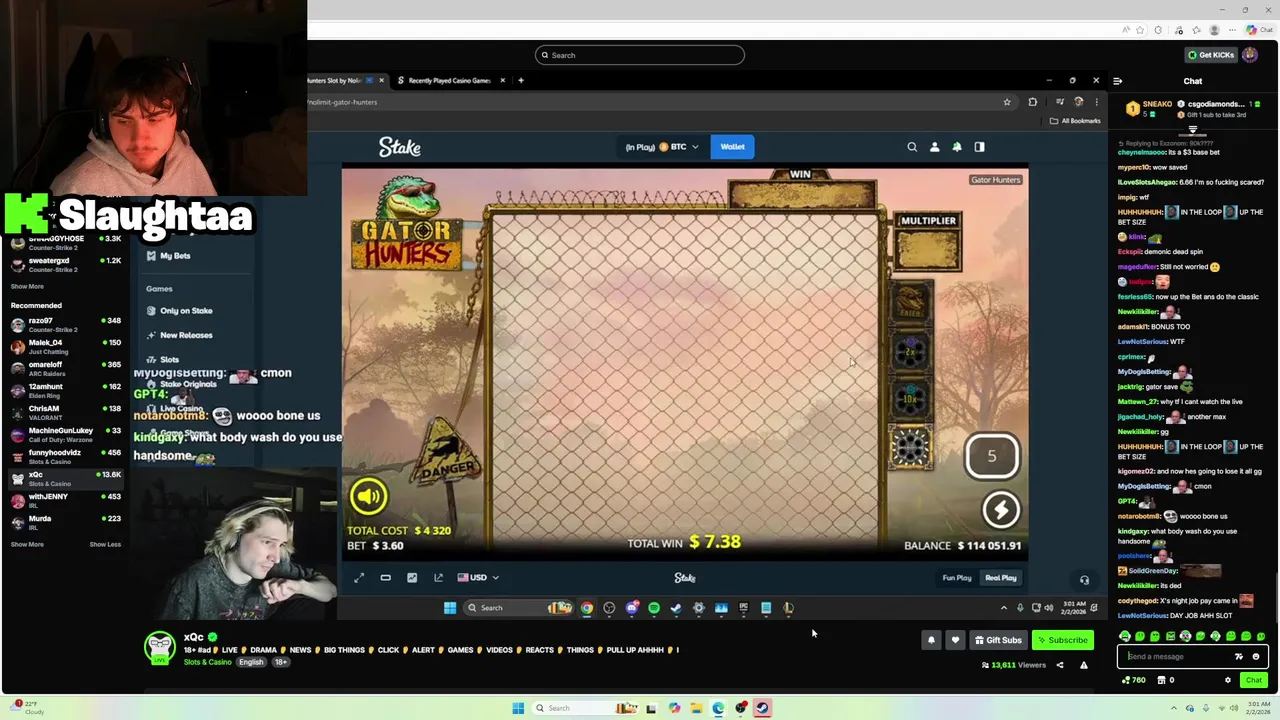Open the chat shop icon

1162,680
